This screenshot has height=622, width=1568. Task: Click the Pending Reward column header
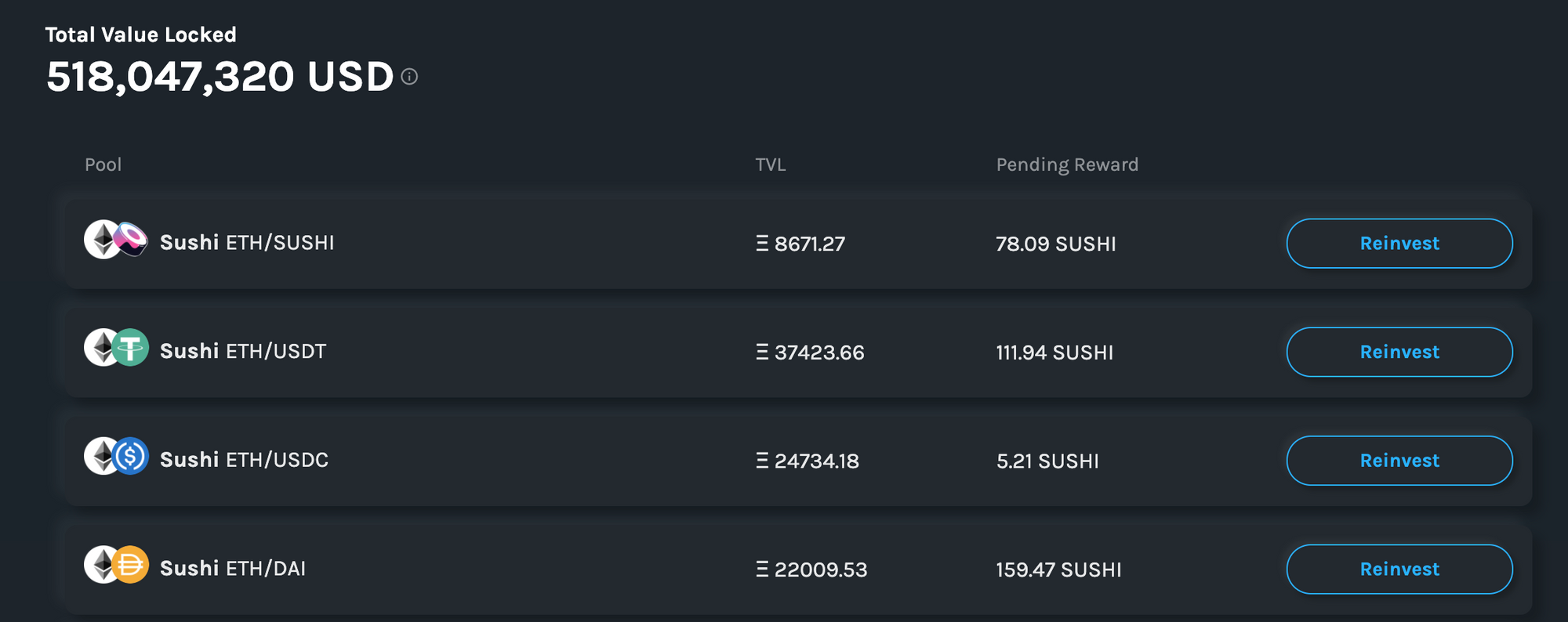(1067, 165)
